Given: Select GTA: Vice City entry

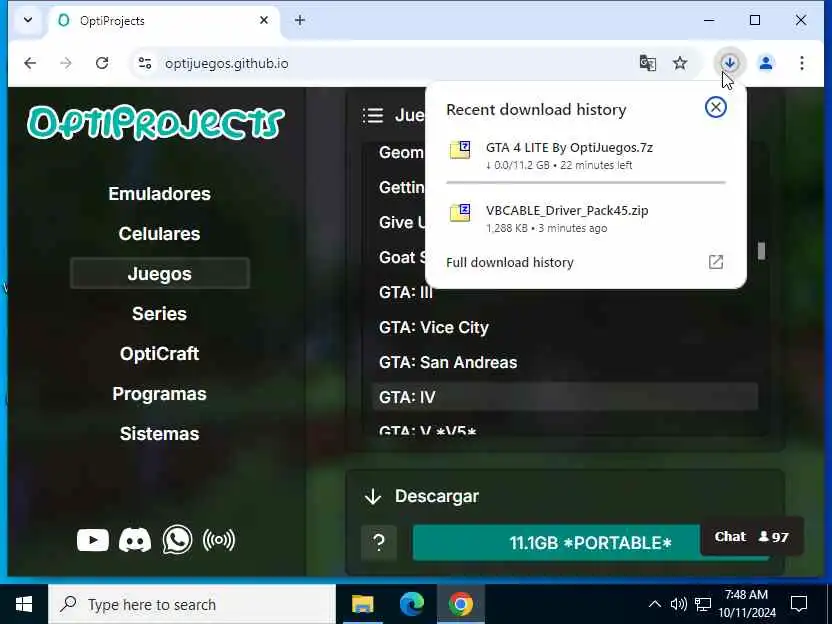Looking at the screenshot, I should [x=434, y=327].
